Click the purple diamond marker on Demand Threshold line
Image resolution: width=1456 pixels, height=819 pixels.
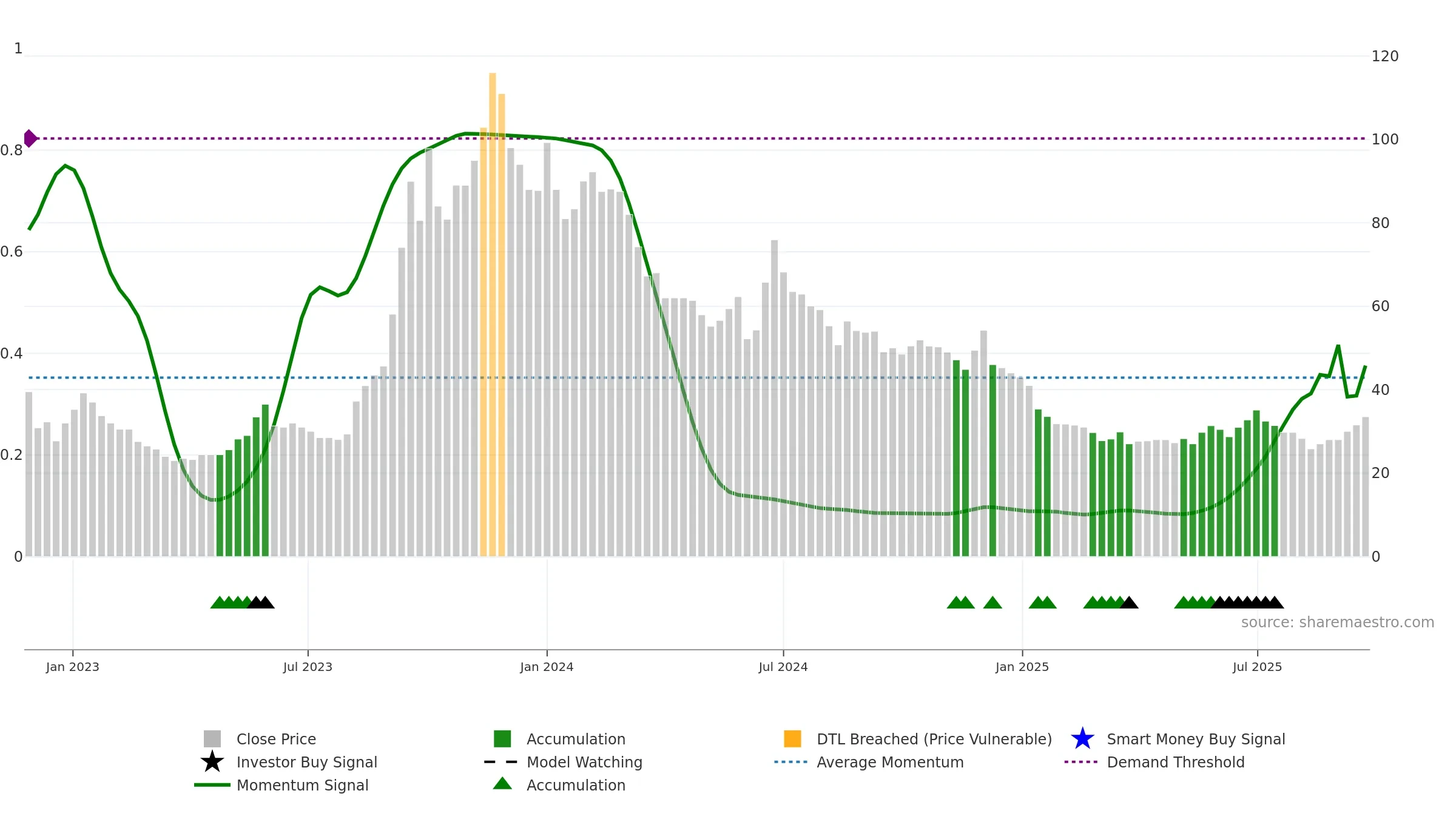(30, 138)
